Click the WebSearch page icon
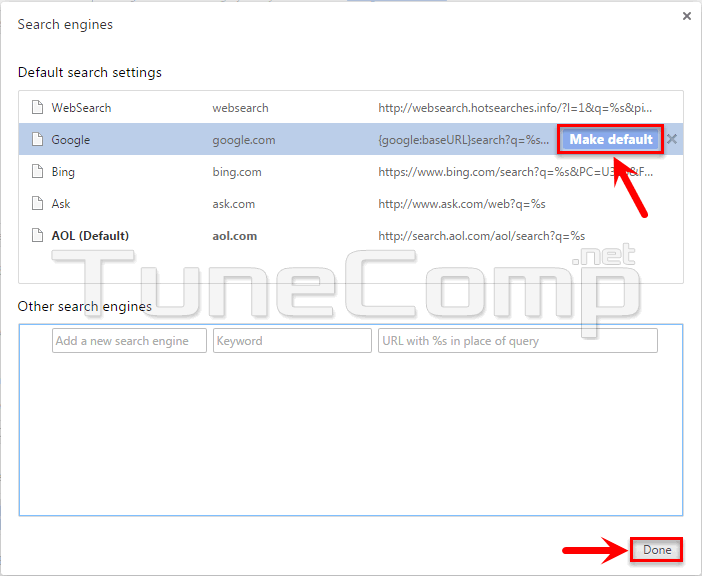Image resolution: width=702 pixels, height=576 pixels. click(x=38, y=107)
